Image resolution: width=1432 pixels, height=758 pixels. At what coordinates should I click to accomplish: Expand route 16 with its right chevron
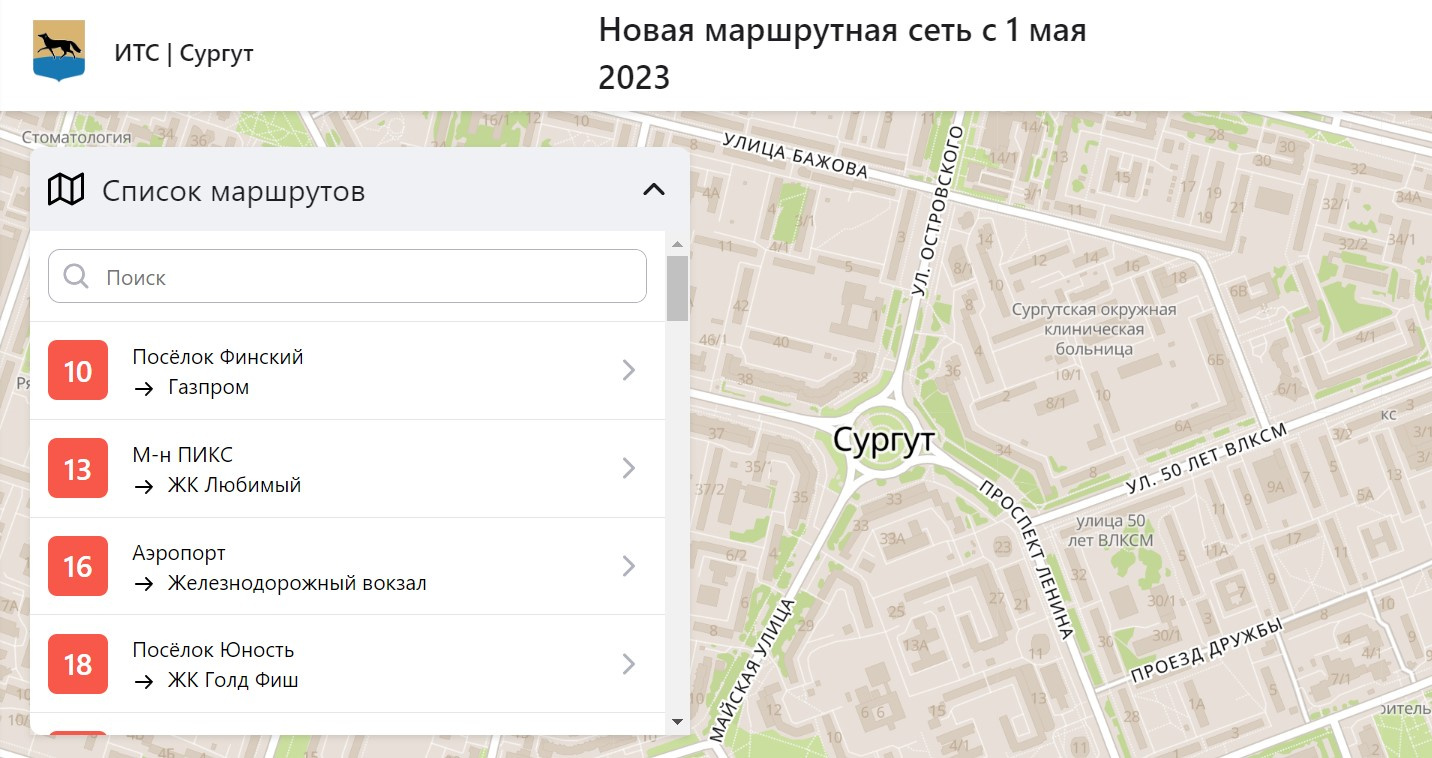tap(629, 566)
